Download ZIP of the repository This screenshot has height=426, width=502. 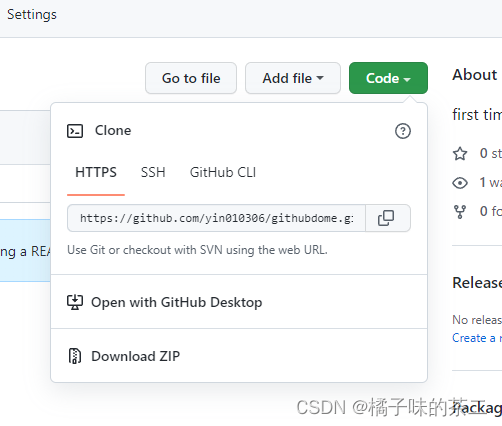coord(239,356)
